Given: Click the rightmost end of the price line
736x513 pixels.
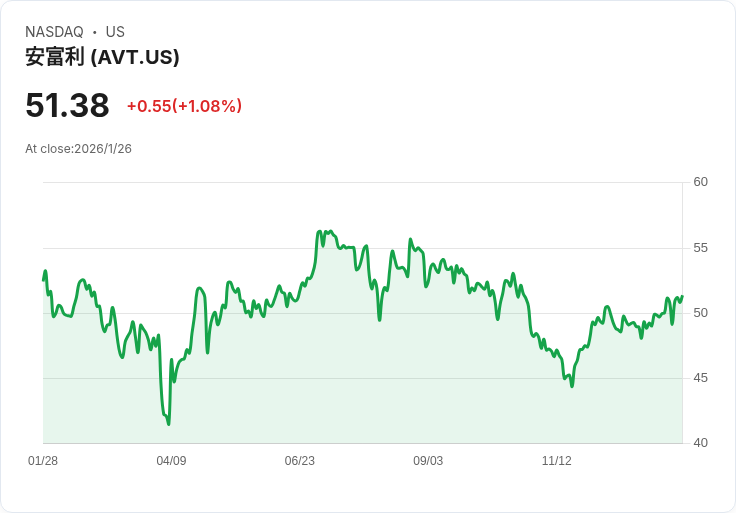Looking at the screenshot, I should (682, 297).
